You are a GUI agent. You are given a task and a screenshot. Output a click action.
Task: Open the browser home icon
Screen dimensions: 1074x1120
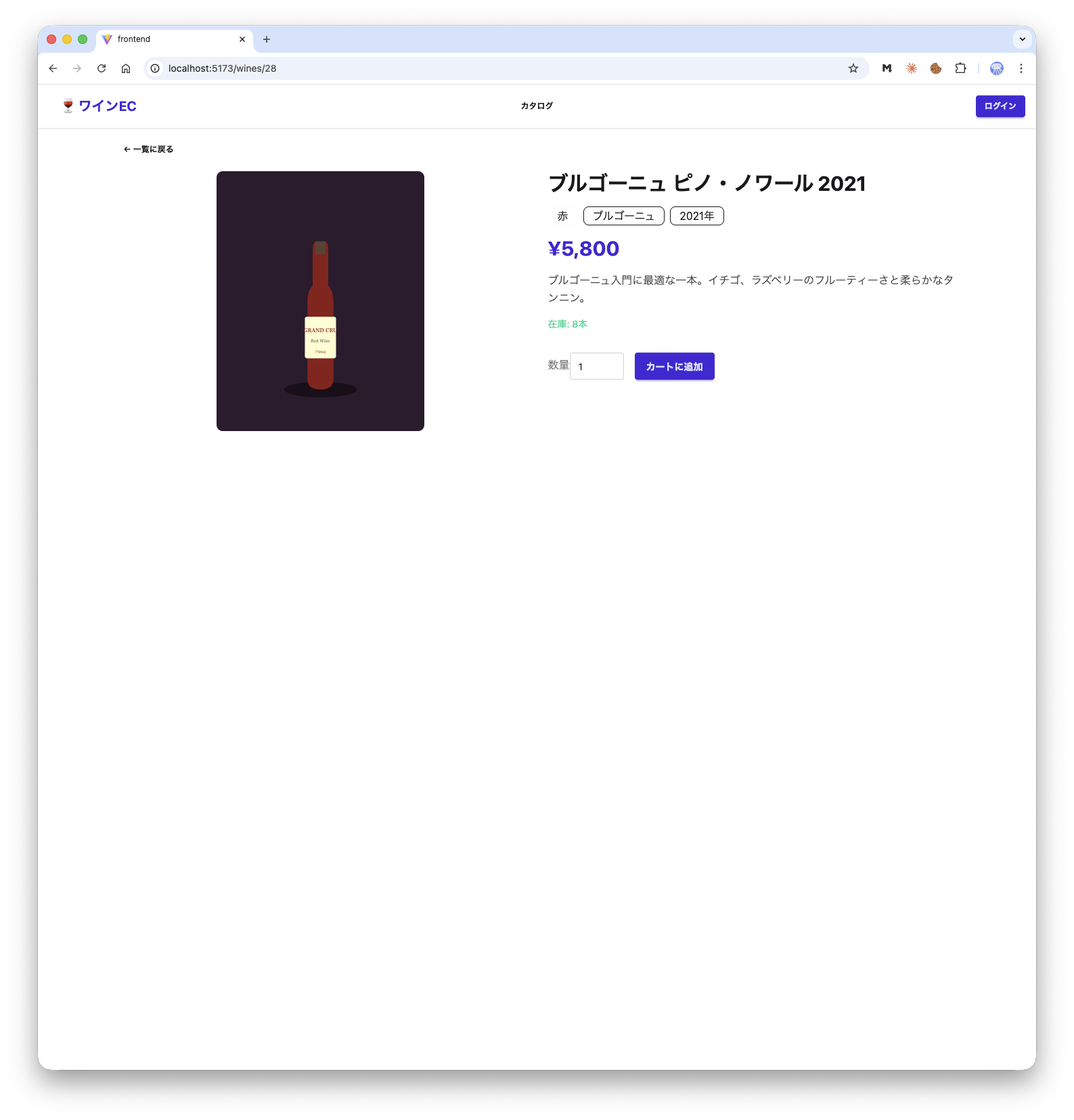click(126, 68)
